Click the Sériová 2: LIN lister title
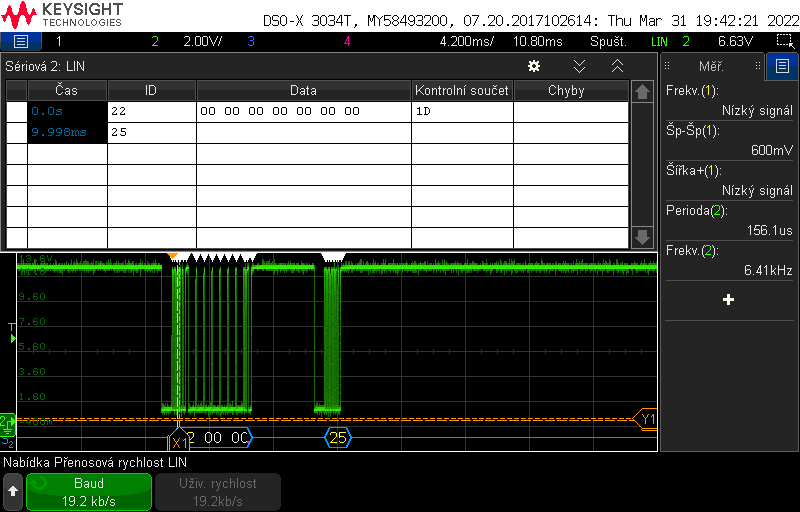Image resolution: width=800 pixels, height=512 pixels. [x=45, y=66]
